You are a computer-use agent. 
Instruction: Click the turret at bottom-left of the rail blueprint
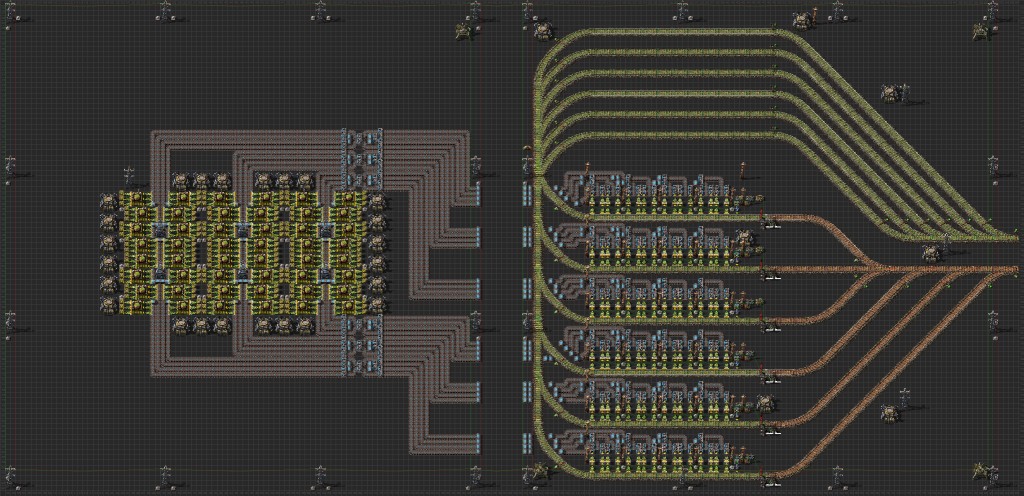pos(539,470)
